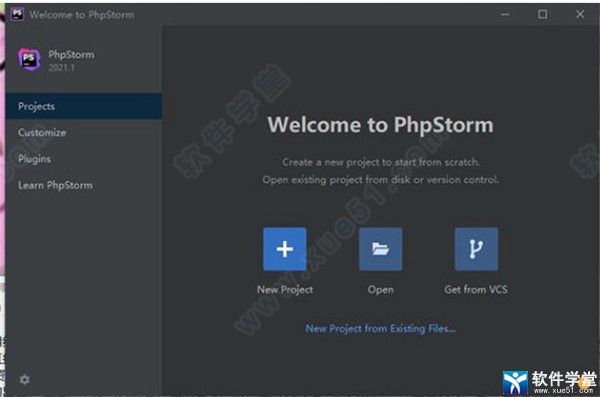This screenshot has height=397, width=600.
Task: Open the Plugins tab
Action: tap(84, 158)
